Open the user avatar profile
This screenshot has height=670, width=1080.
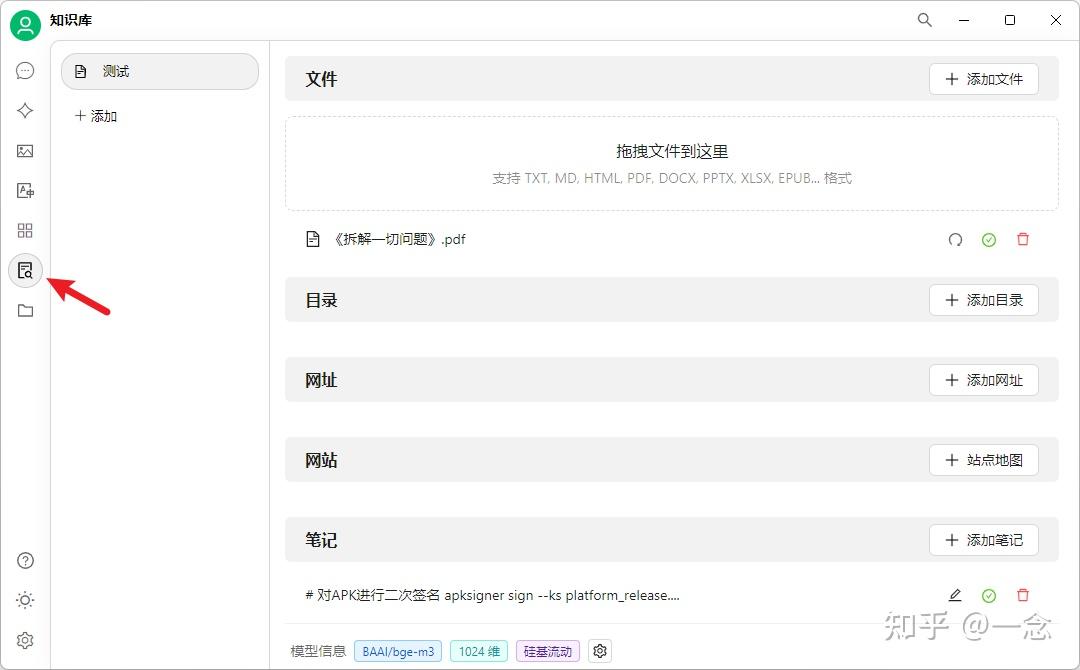pyautogui.click(x=25, y=25)
